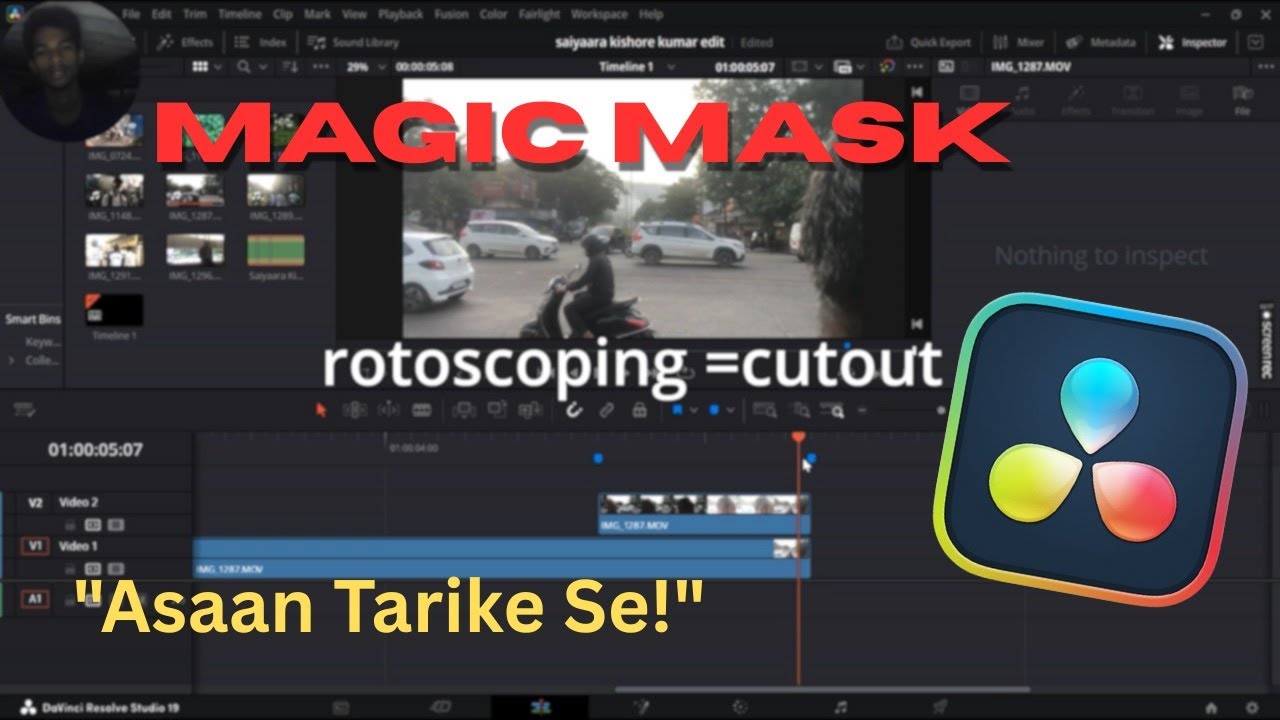
Task: Open the Sound Library panel
Action: coord(354,42)
